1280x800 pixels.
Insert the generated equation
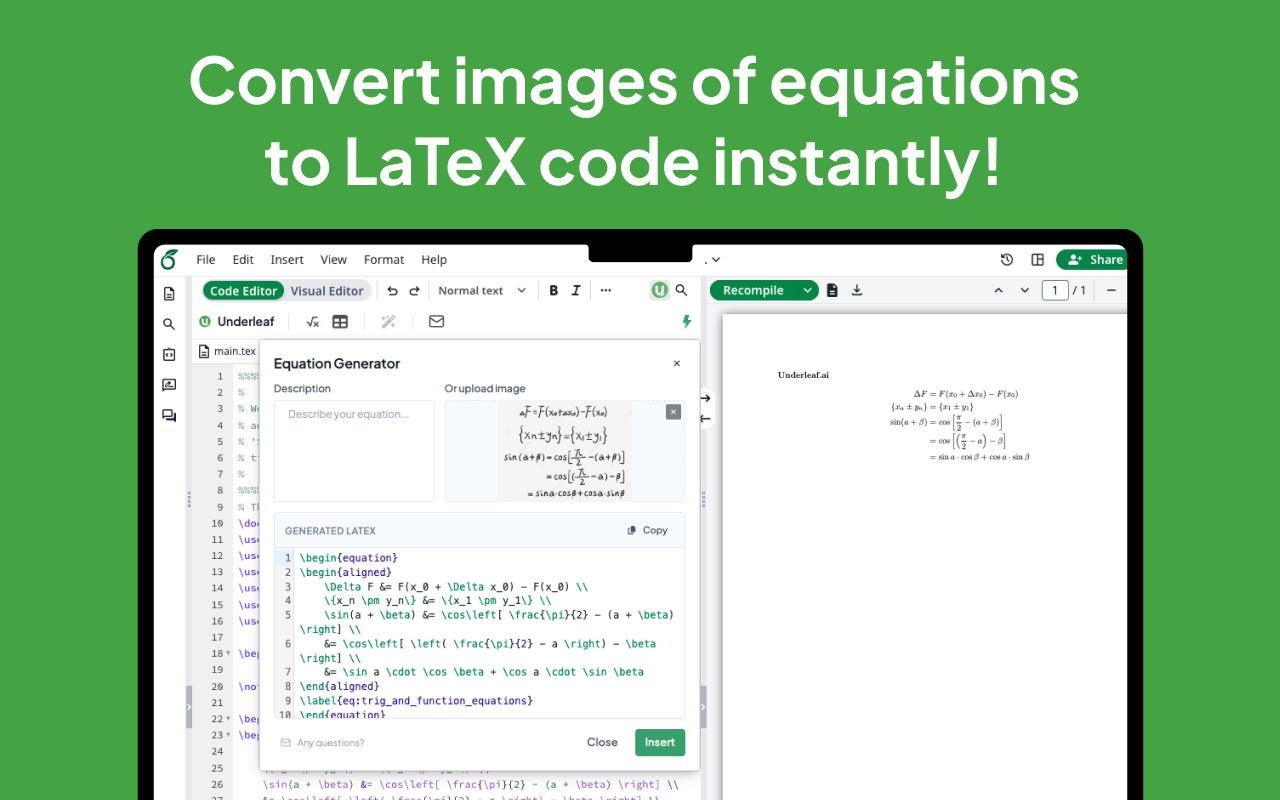pyautogui.click(x=660, y=742)
